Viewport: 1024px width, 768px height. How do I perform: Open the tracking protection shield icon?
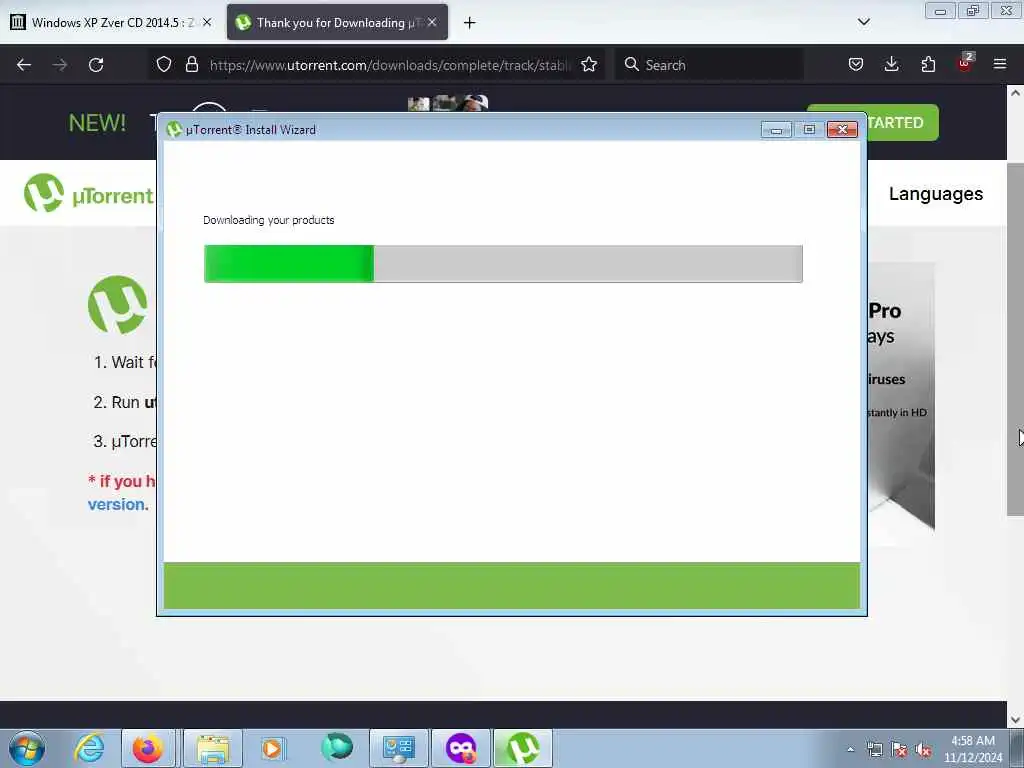coord(164,64)
